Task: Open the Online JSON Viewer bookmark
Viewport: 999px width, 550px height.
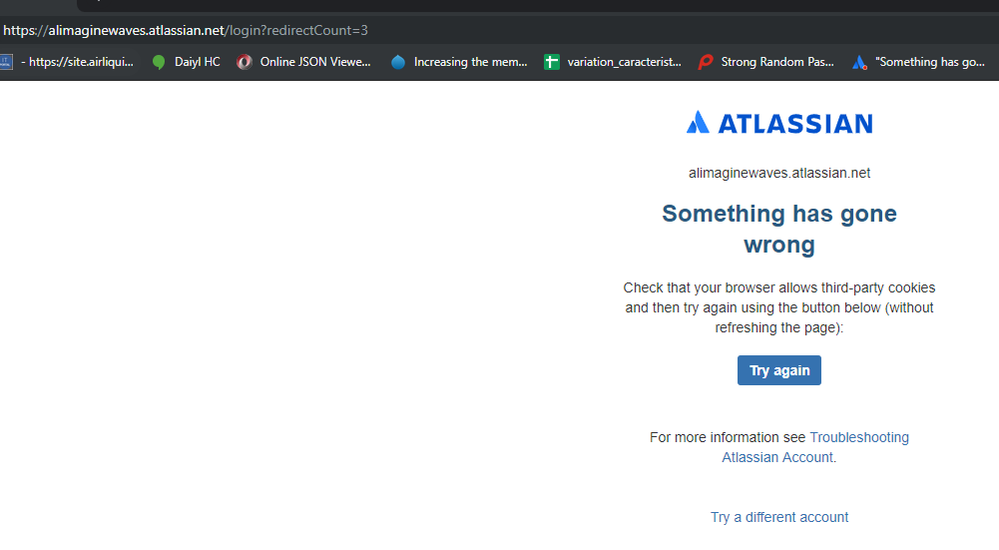Action: tap(303, 62)
